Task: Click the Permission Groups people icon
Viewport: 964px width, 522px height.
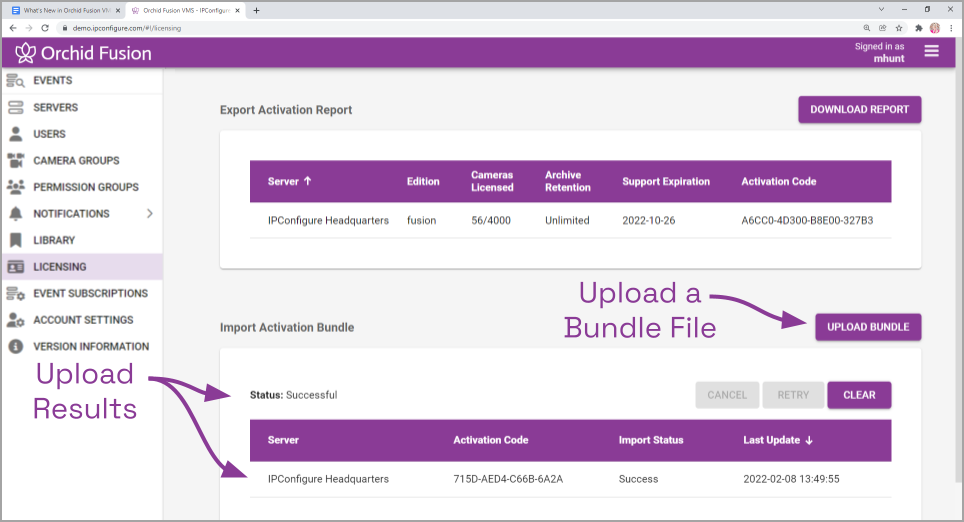Action: click(x=15, y=187)
